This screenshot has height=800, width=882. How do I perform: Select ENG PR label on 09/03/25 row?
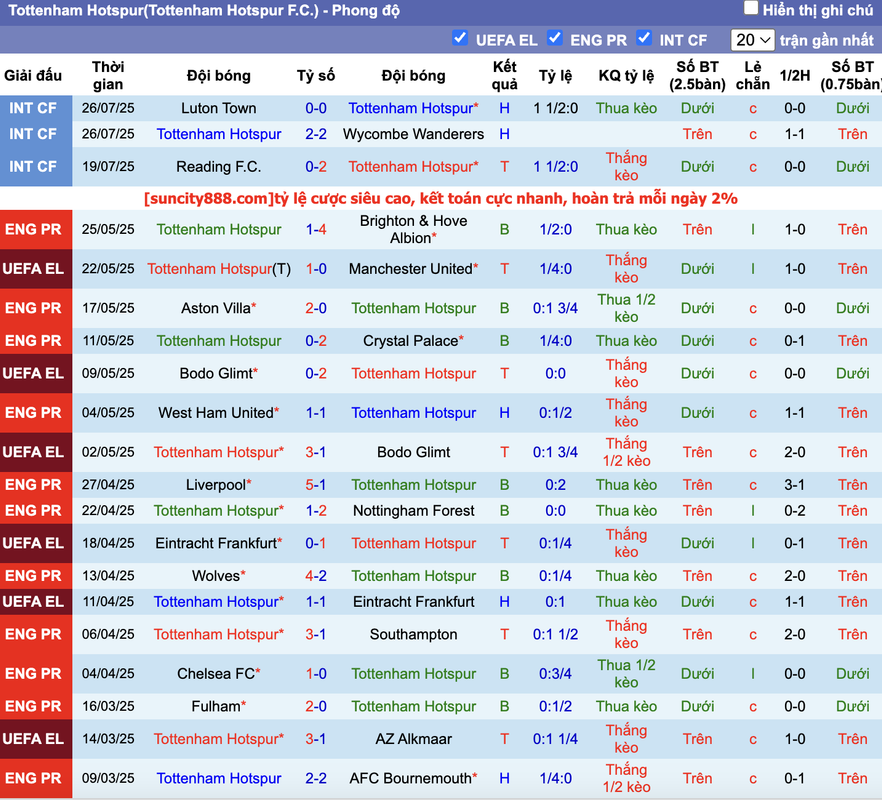click(35, 779)
